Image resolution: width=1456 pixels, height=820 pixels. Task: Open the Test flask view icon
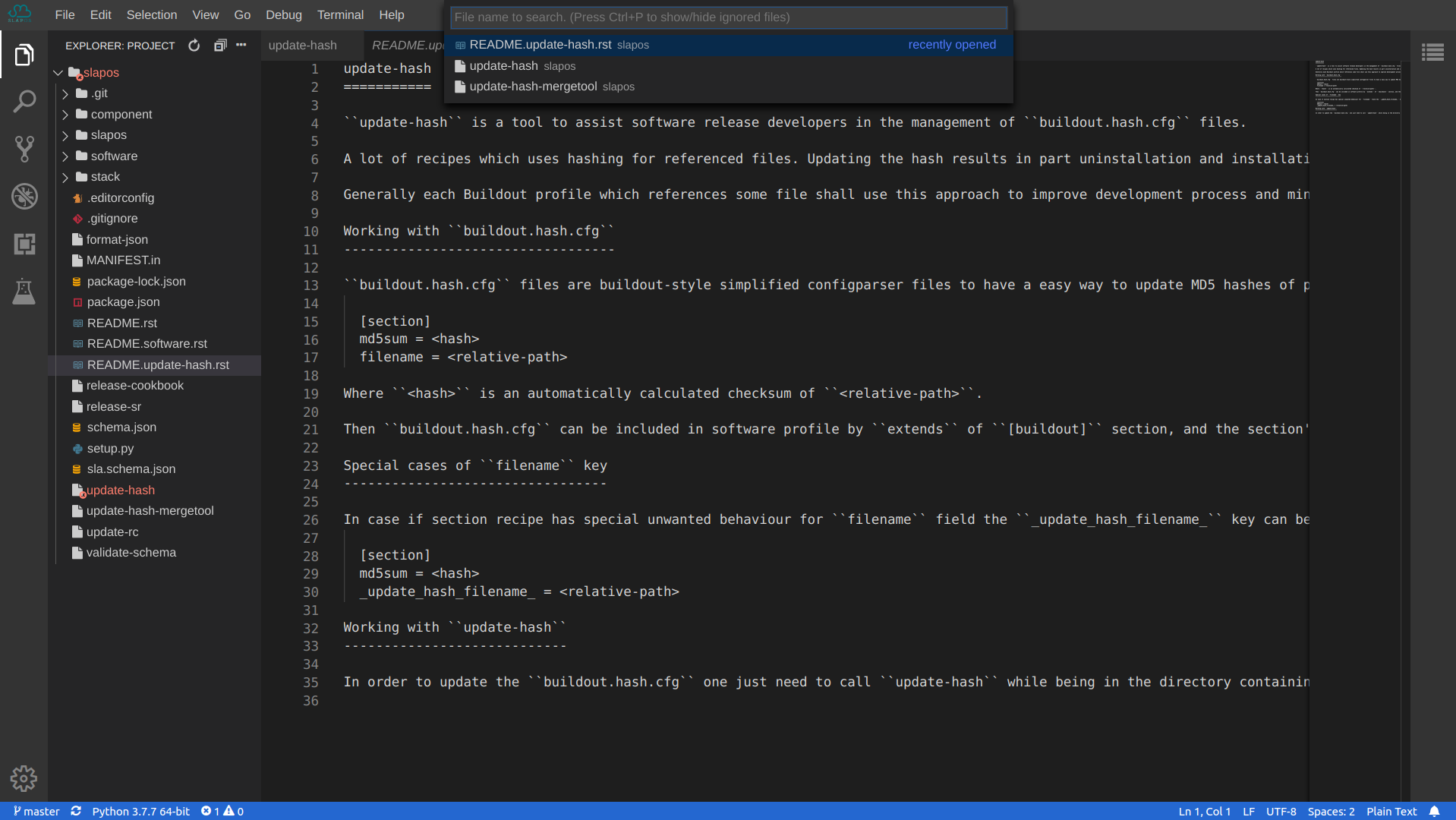pos(24,291)
